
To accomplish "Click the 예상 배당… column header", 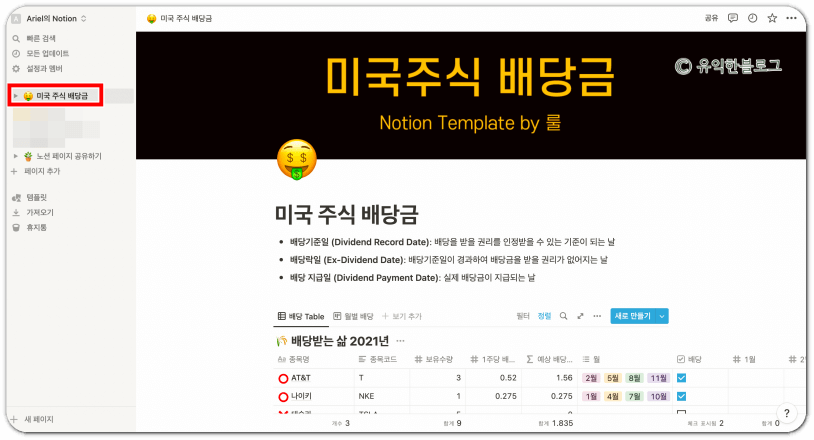I will 549,360.
